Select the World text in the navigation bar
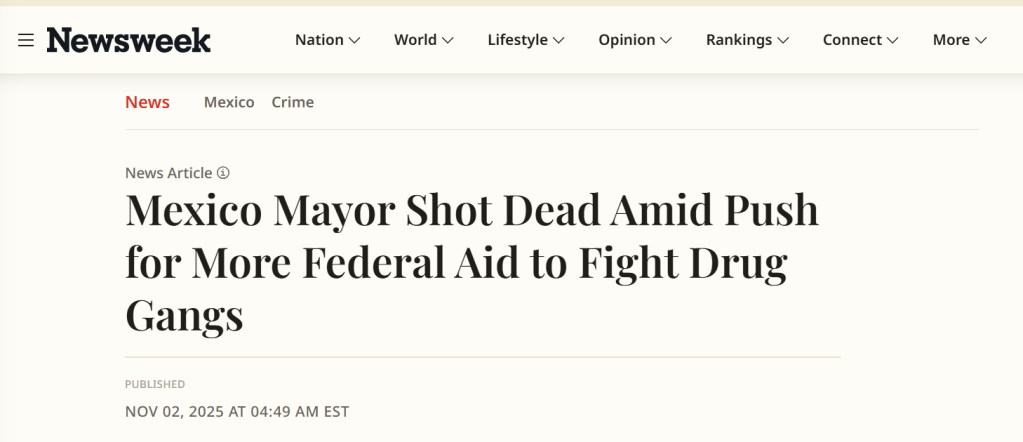This screenshot has width=1023, height=442. [415, 40]
